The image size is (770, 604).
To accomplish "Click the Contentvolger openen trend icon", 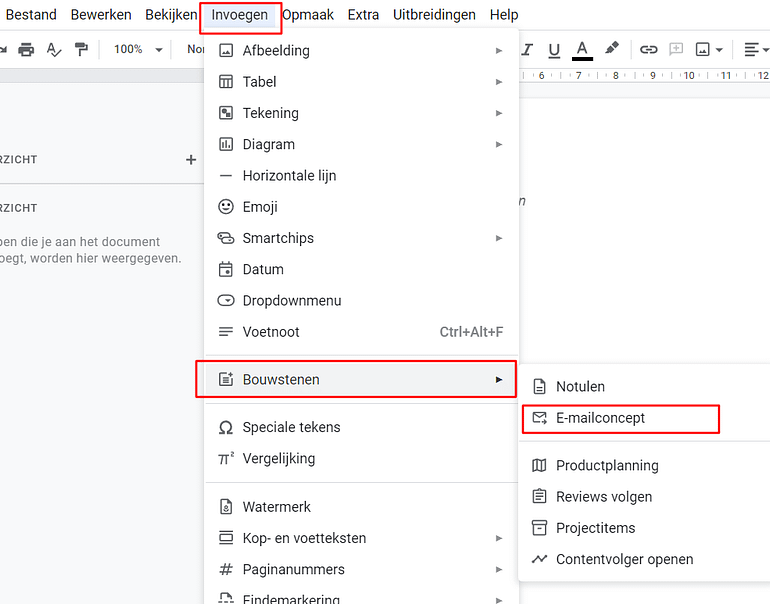I will pos(539,559).
